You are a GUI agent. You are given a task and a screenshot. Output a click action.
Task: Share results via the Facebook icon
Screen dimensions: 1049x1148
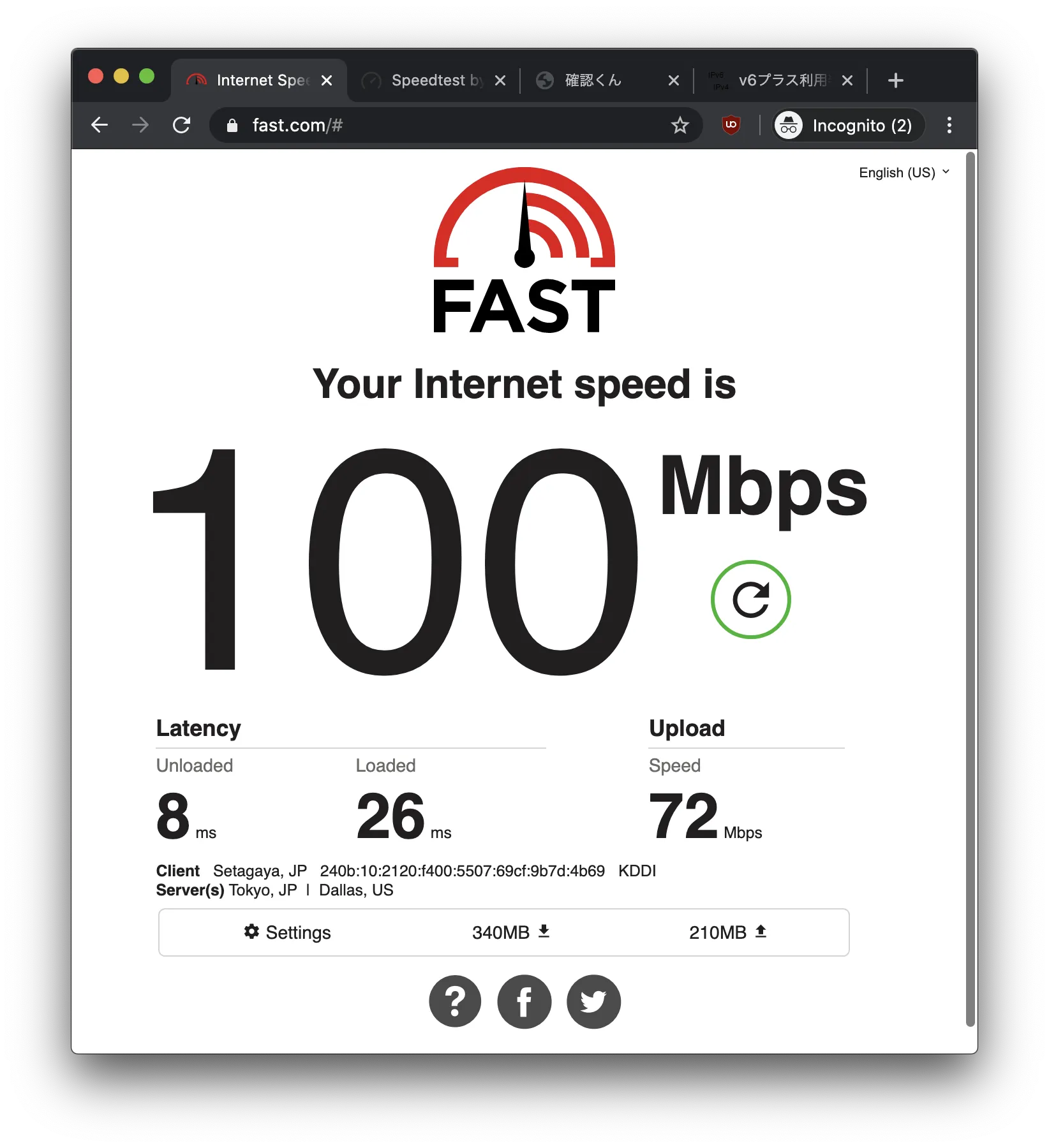pos(524,1001)
